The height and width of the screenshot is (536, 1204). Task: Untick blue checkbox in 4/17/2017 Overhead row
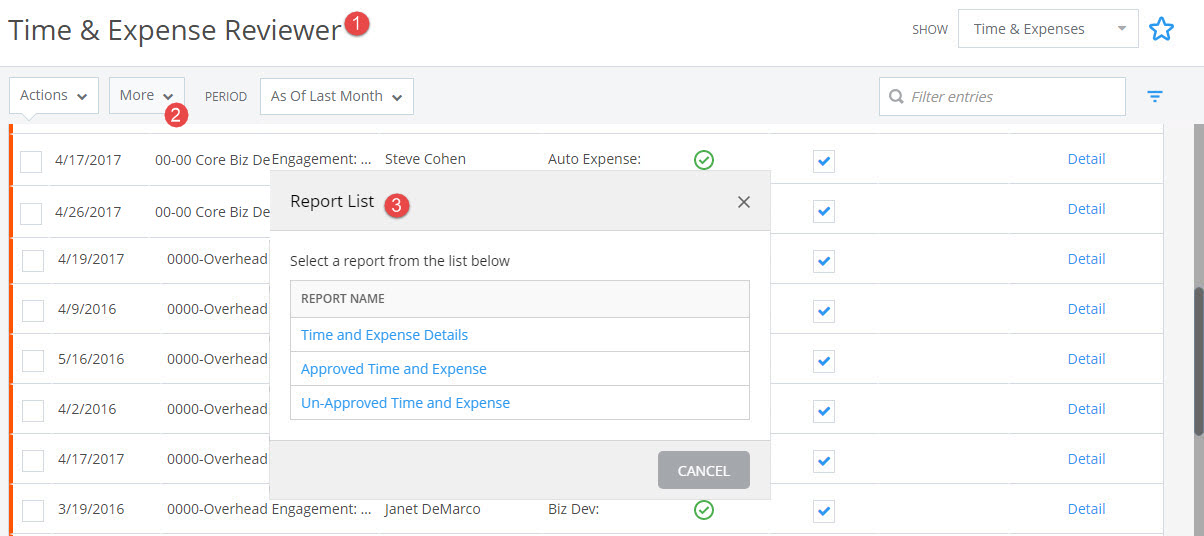(x=824, y=460)
